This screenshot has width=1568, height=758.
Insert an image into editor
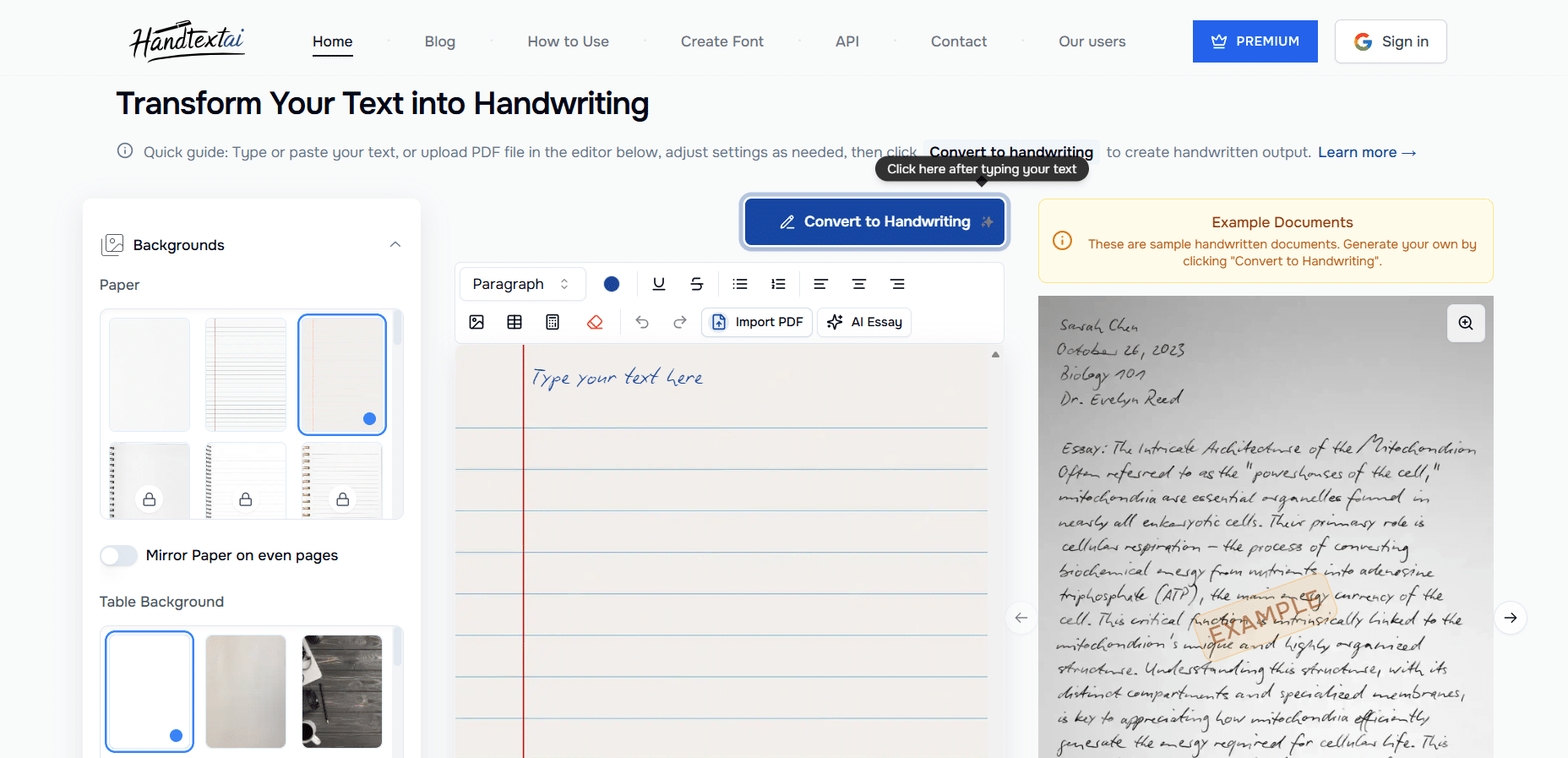pos(476,322)
